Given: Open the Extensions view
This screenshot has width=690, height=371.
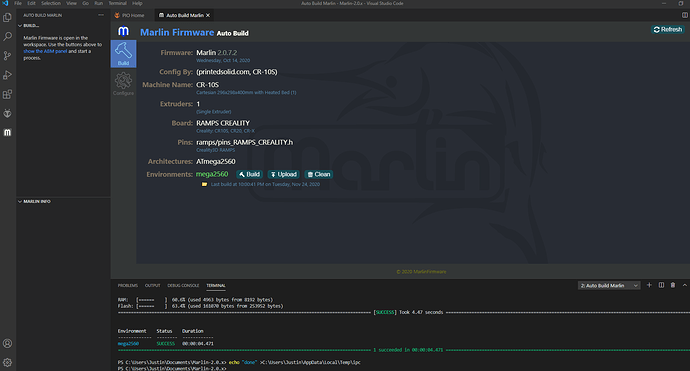Looking at the screenshot, I should tap(7, 94).
